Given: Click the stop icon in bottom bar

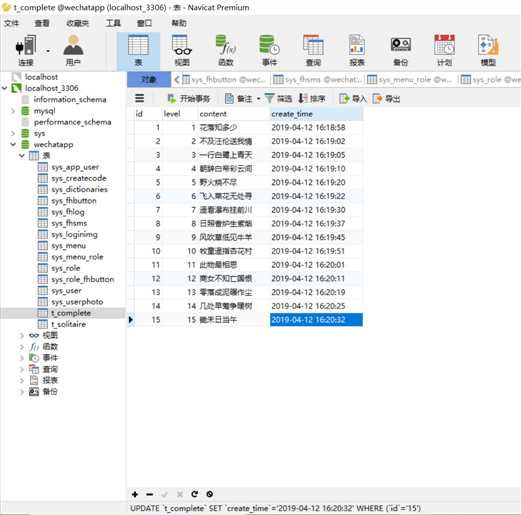Looking at the screenshot, I should (x=210, y=494).
